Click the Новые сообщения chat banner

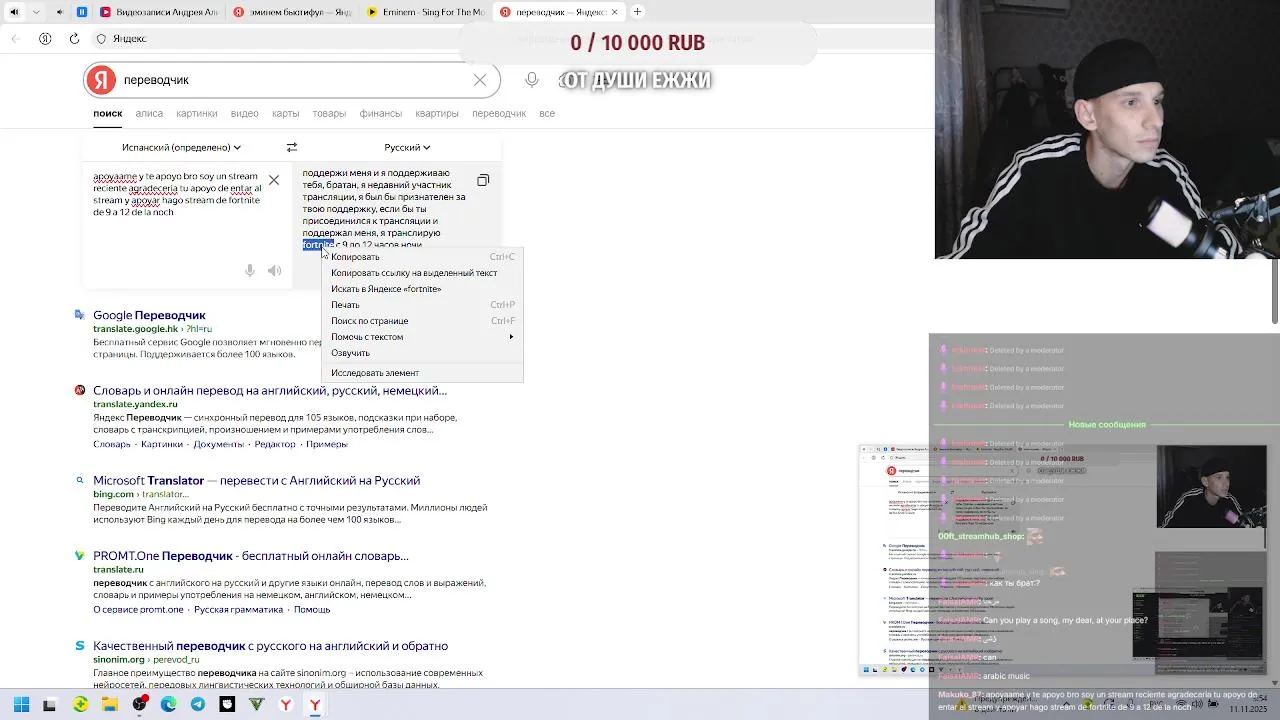coord(1107,425)
